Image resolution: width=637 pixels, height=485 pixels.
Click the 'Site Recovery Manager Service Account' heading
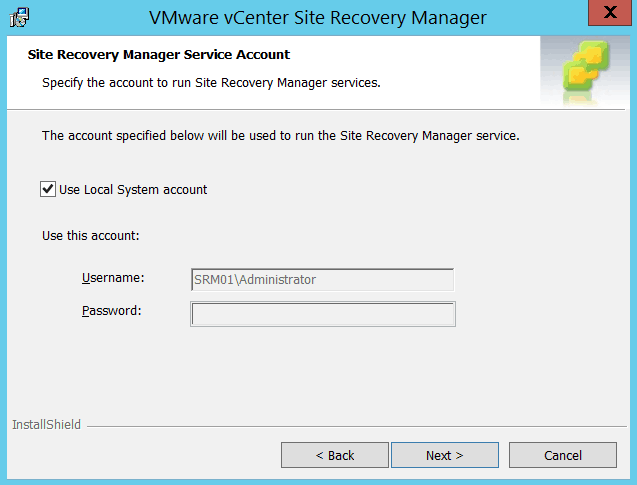pyautogui.click(x=158, y=54)
